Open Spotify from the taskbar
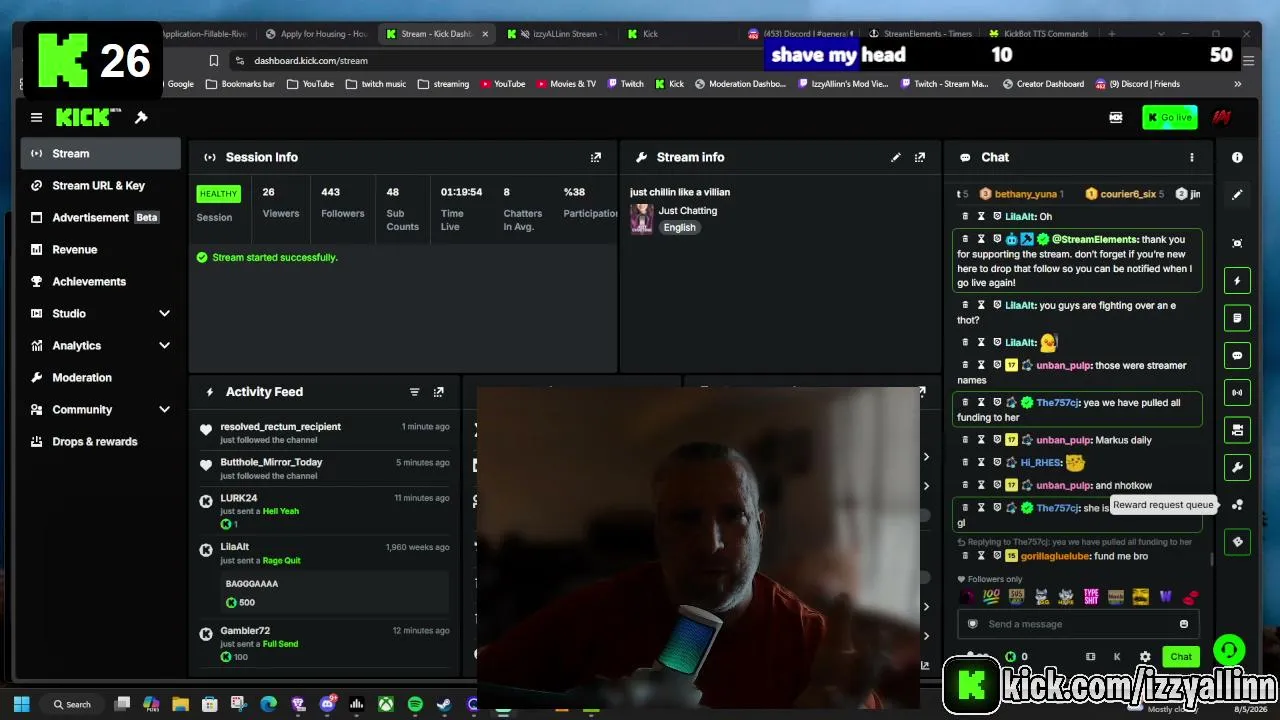Screen dimensions: 1280x720 [415, 704]
